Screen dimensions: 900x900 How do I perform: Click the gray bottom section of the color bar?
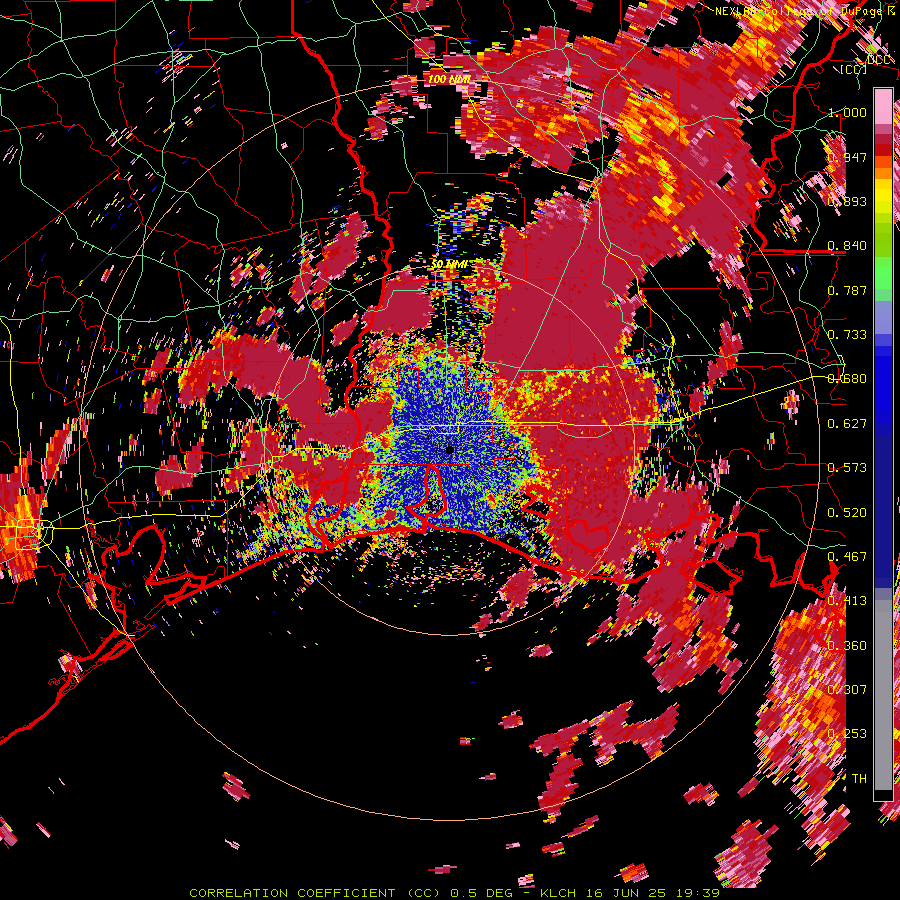click(x=883, y=695)
